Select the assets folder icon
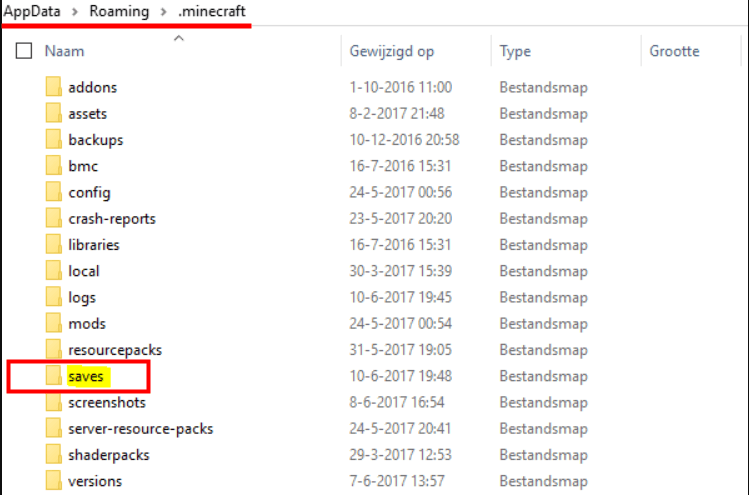 (x=54, y=113)
